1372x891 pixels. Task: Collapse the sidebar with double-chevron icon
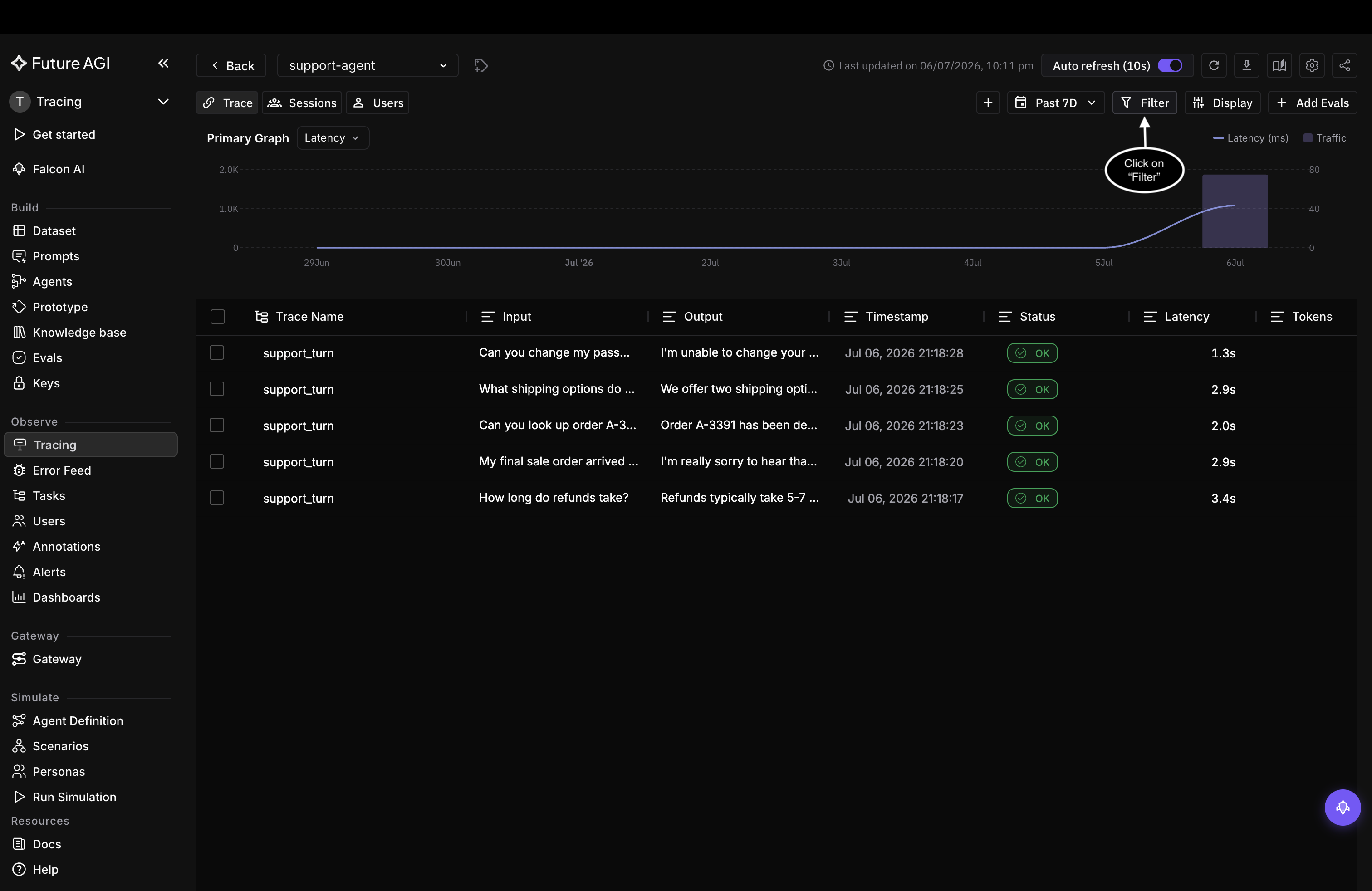tap(163, 63)
